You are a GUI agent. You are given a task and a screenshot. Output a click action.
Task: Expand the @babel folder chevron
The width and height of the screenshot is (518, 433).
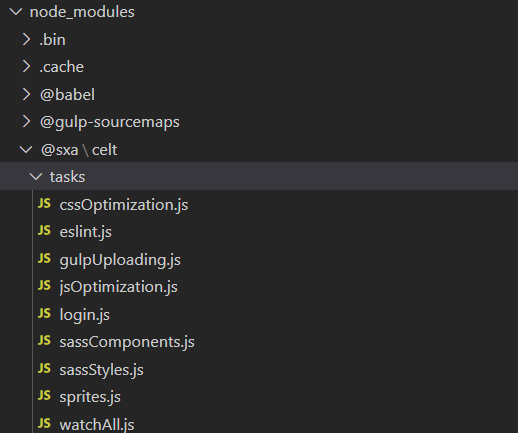coord(26,94)
